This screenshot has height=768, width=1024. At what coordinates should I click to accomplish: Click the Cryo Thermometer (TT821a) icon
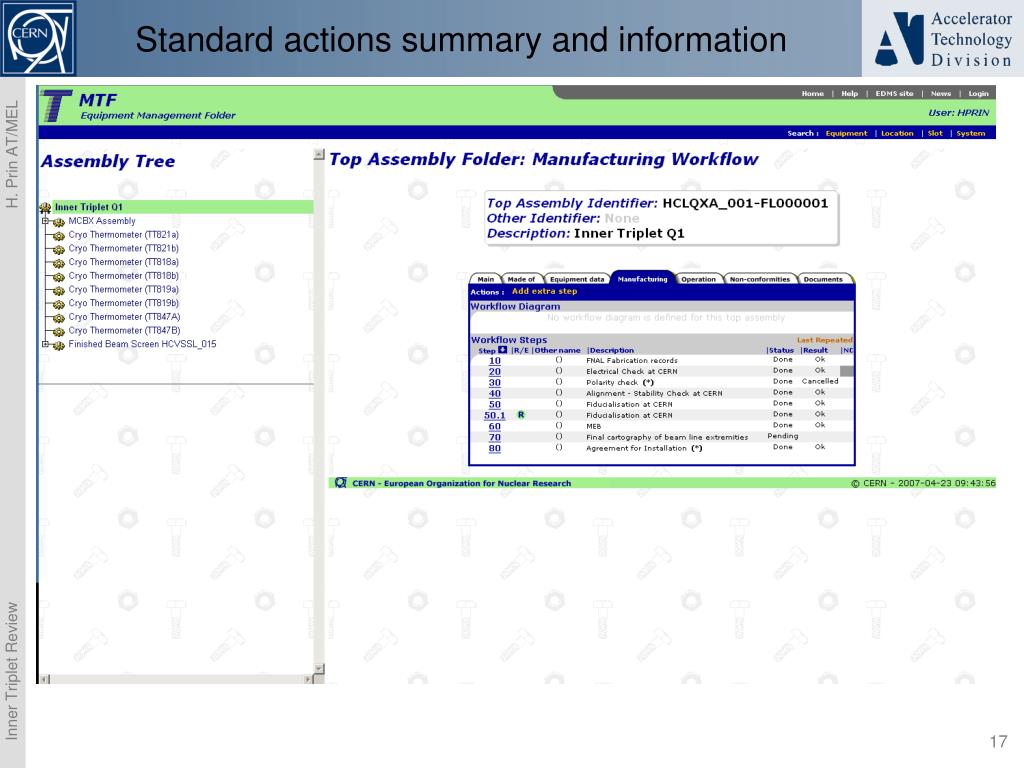[59, 236]
